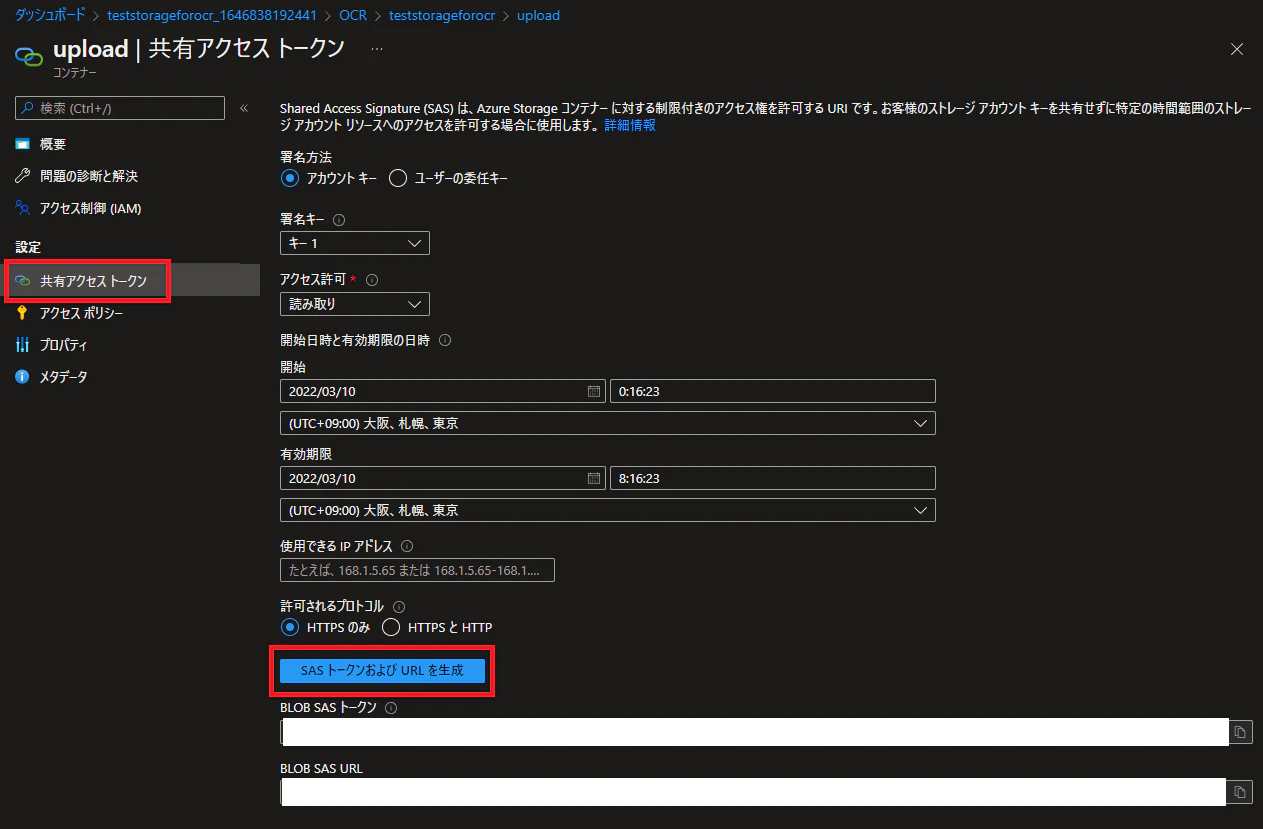
Task: Open teststorageforocr_1646838192441 breadcrumb
Action: (x=212, y=16)
